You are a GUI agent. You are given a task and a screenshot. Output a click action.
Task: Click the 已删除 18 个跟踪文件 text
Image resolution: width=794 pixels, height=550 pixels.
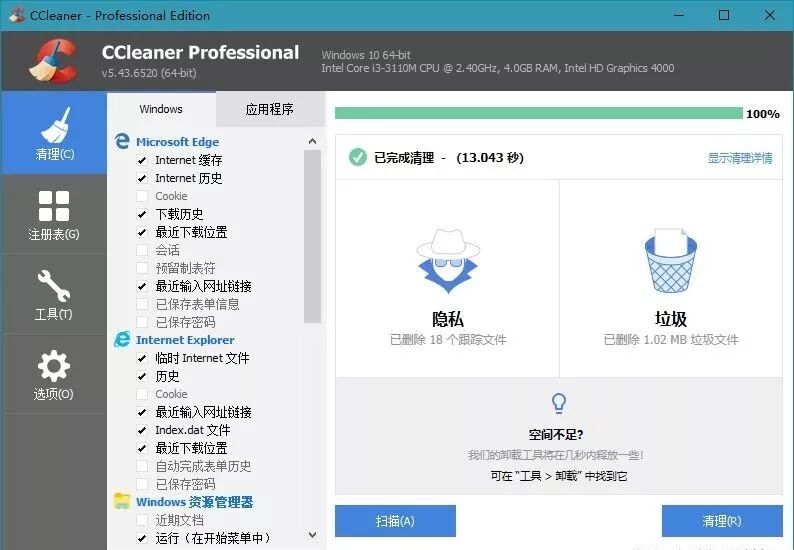click(448, 339)
